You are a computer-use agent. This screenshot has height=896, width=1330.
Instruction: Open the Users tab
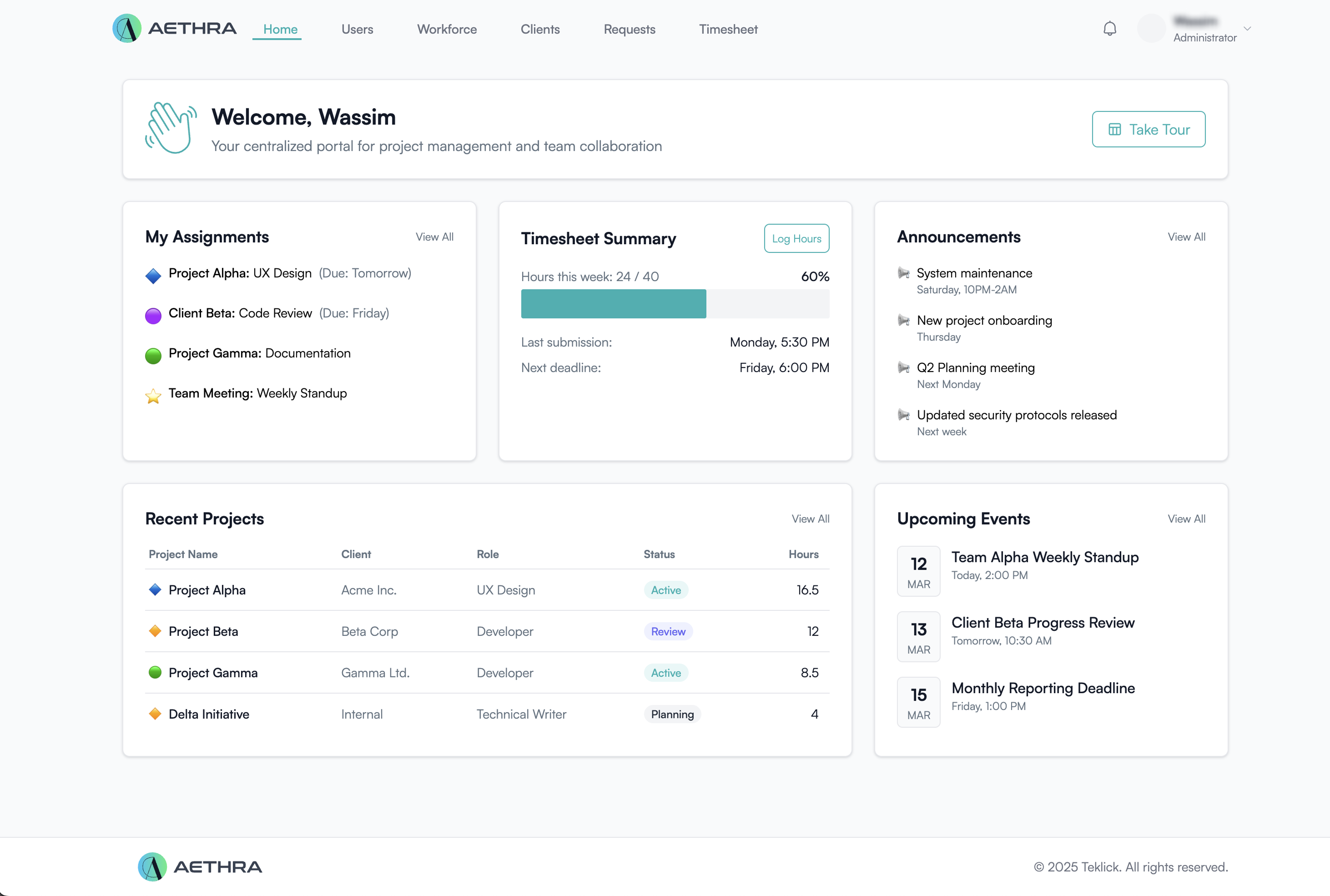(357, 29)
